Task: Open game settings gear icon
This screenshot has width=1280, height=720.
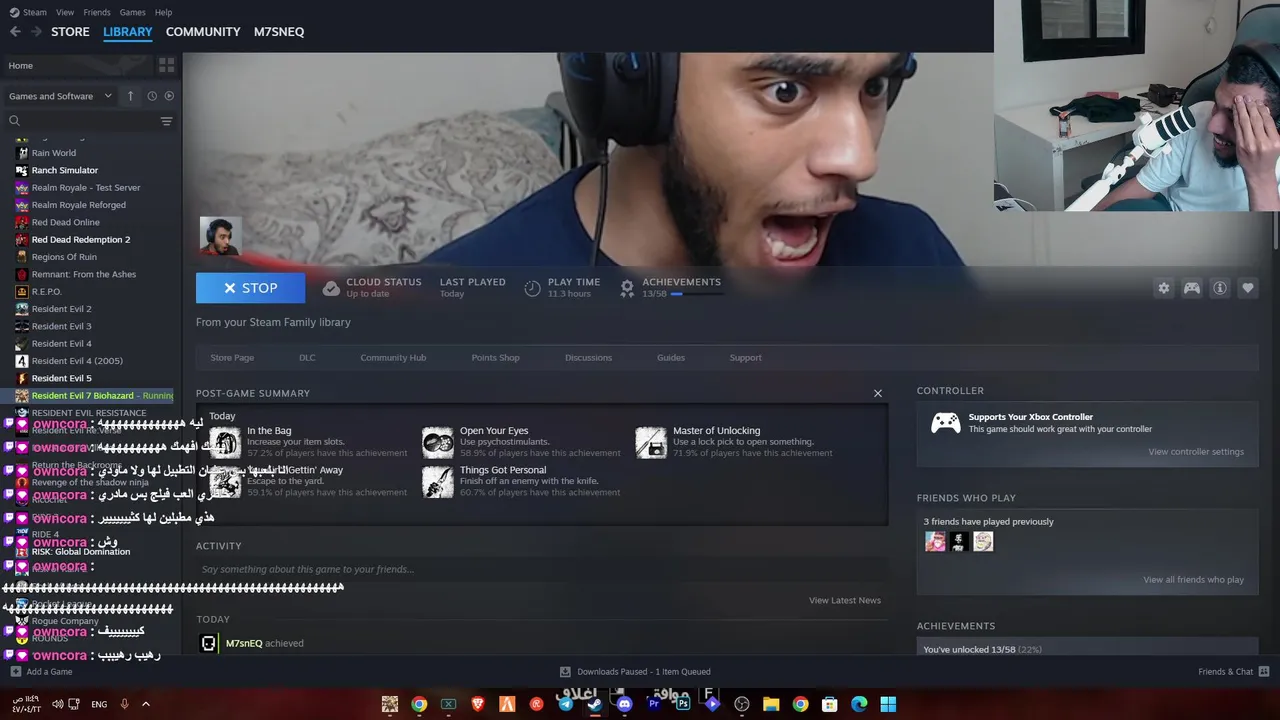Action: point(1163,288)
